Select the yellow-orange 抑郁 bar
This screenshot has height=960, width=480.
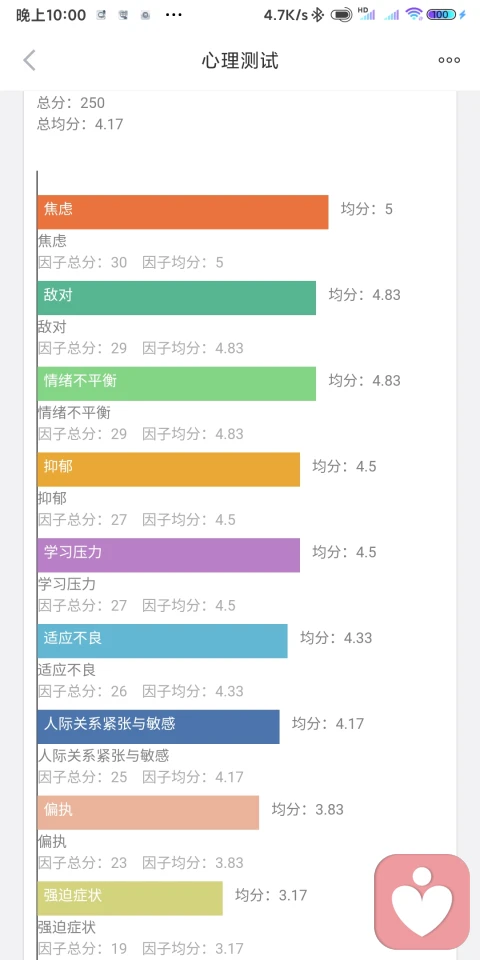pyautogui.click(x=169, y=469)
